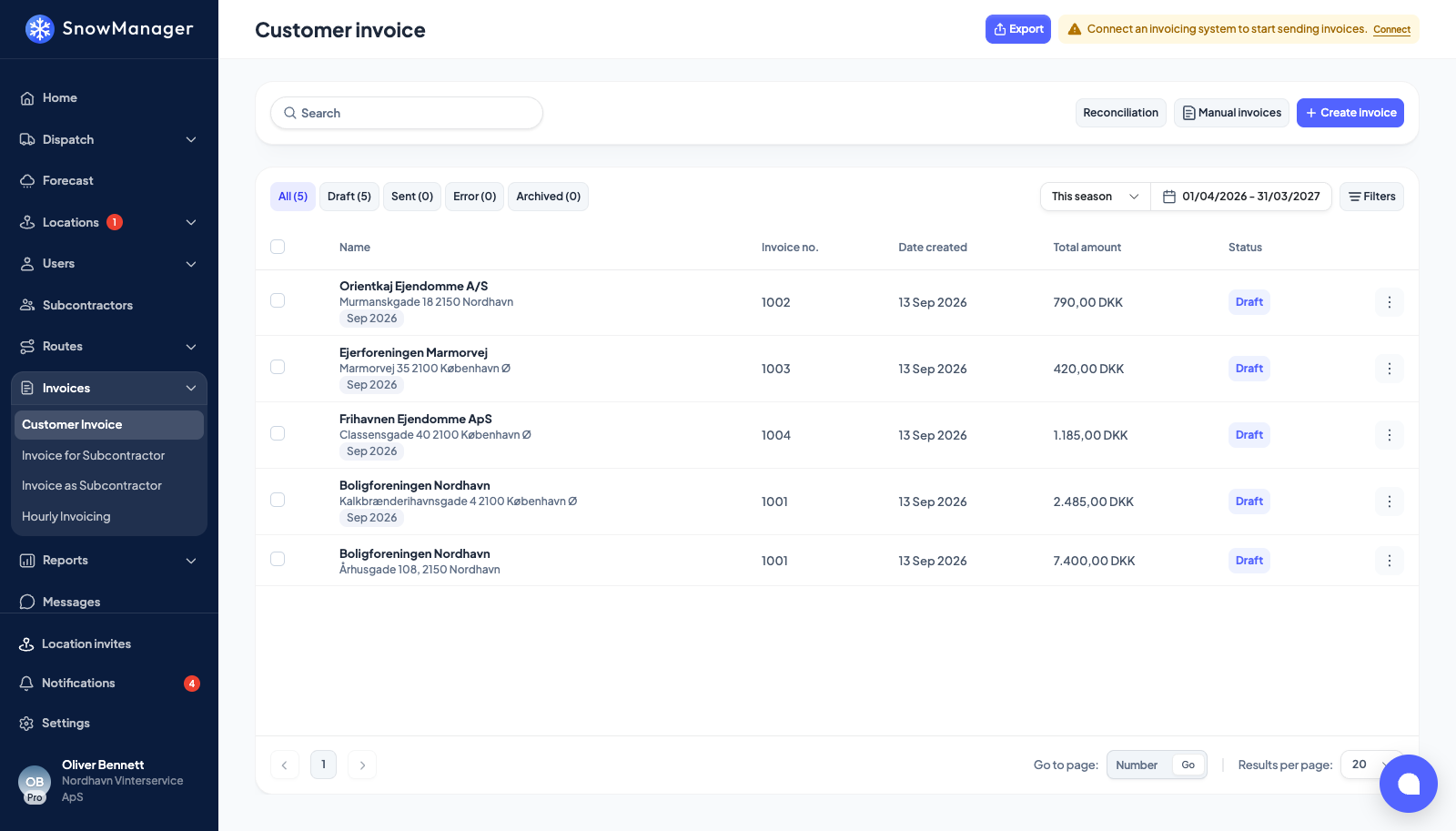The width and height of the screenshot is (1456, 831).
Task: Click the SnowManager snowflake logo
Action: click(x=40, y=29)
